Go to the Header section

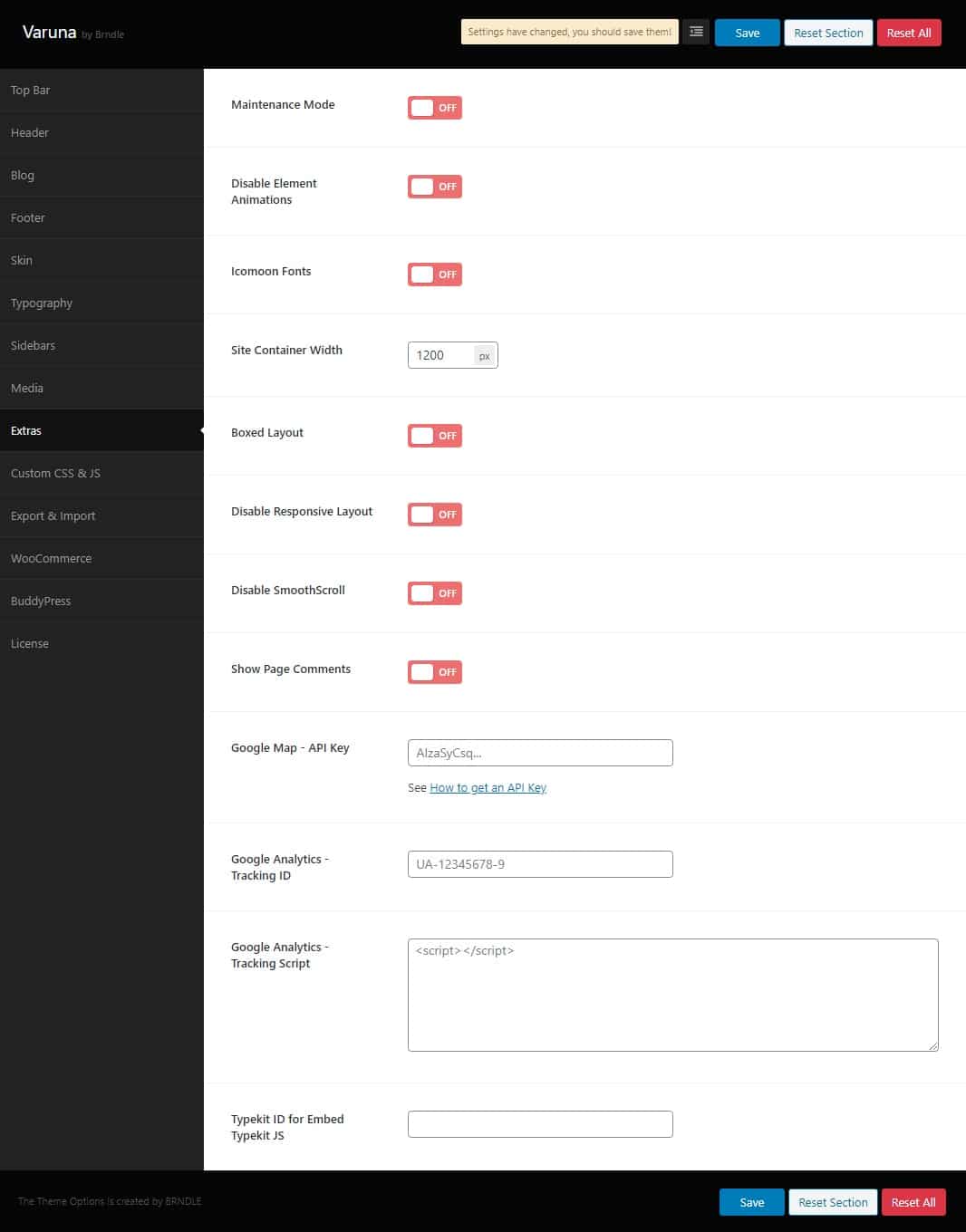point(101,133)
